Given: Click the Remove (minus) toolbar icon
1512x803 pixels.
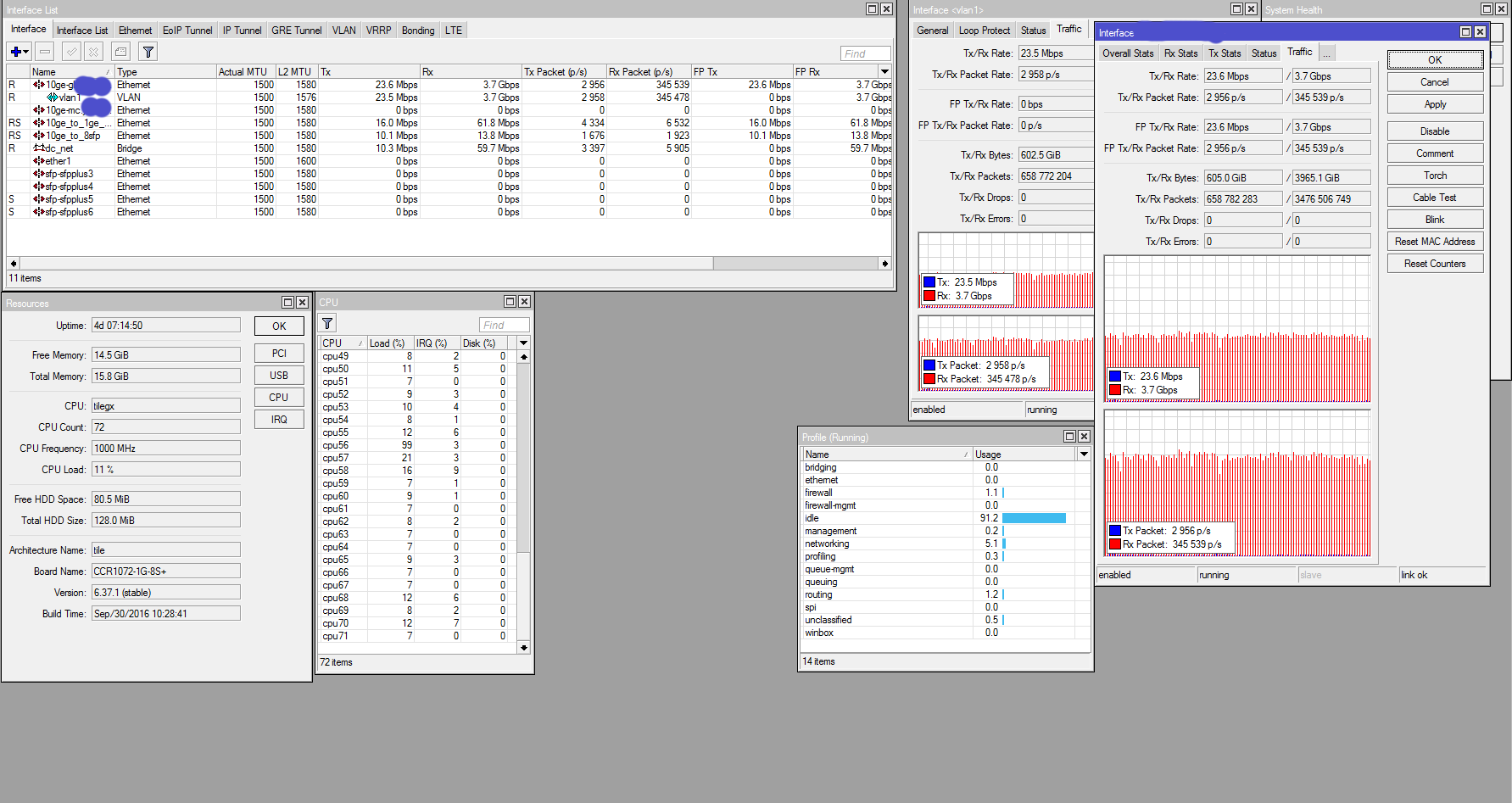Looking at the screenshot, I should (46, 52).
